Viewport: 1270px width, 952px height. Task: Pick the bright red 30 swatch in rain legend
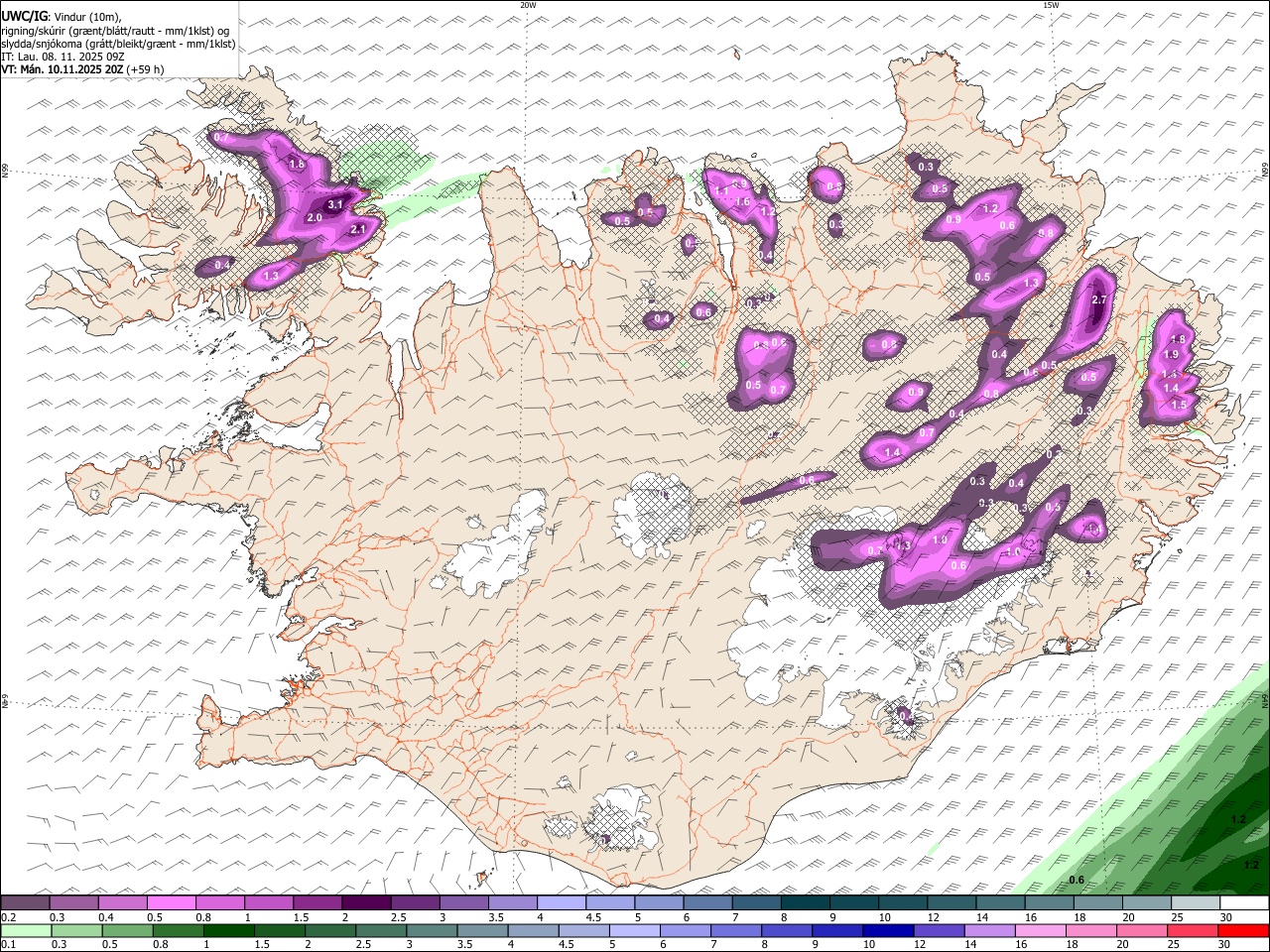click(1243, 930)
